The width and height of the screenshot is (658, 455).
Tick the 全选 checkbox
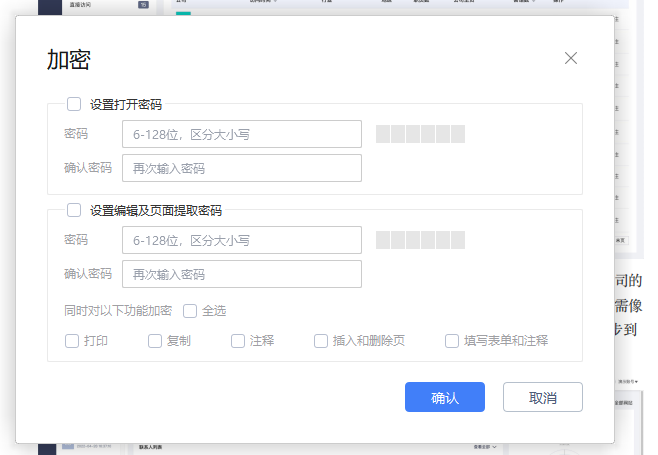[x=190, y=311]
